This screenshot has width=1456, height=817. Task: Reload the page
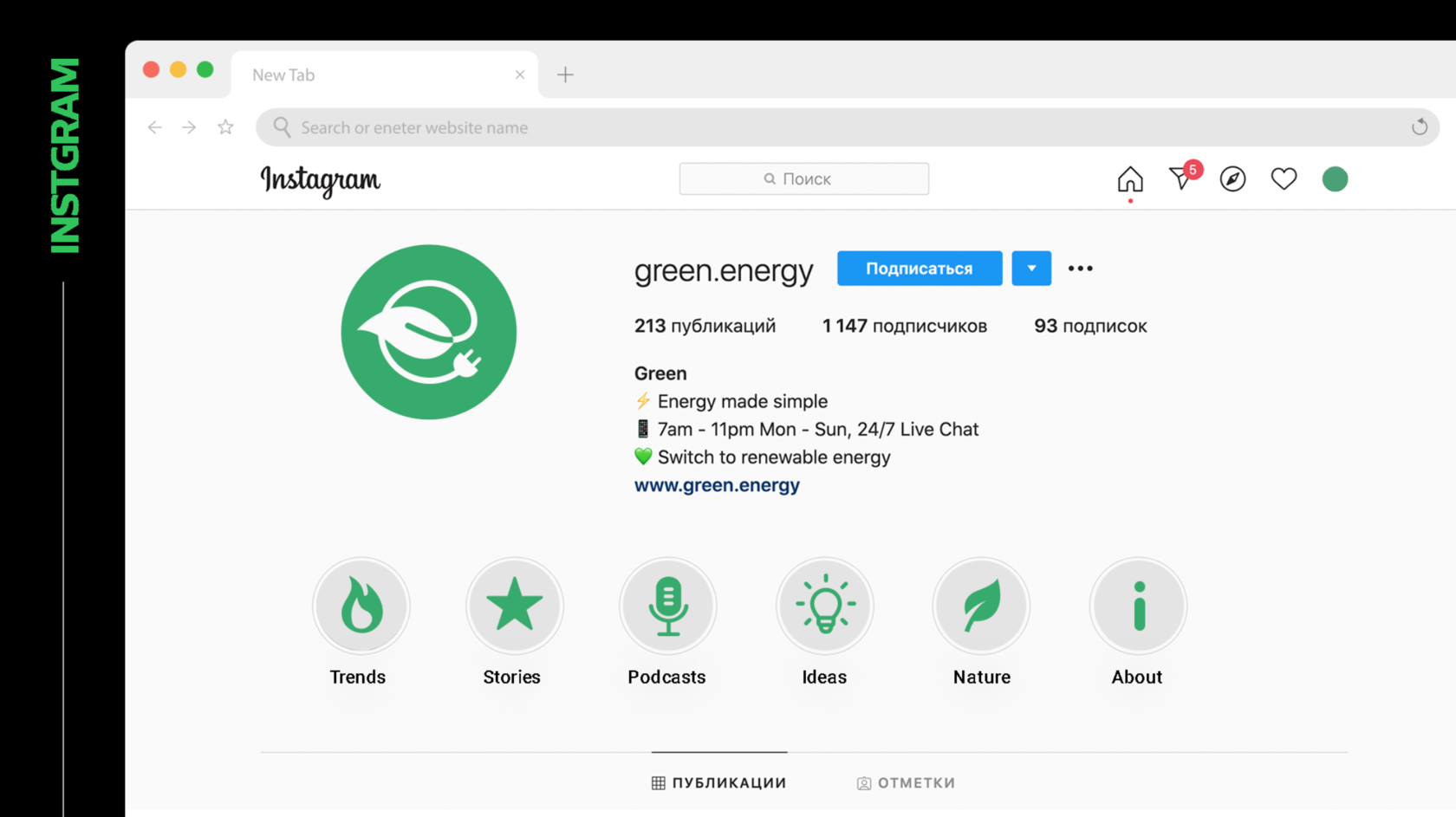pyautogui.click(x=1420, y=127)
